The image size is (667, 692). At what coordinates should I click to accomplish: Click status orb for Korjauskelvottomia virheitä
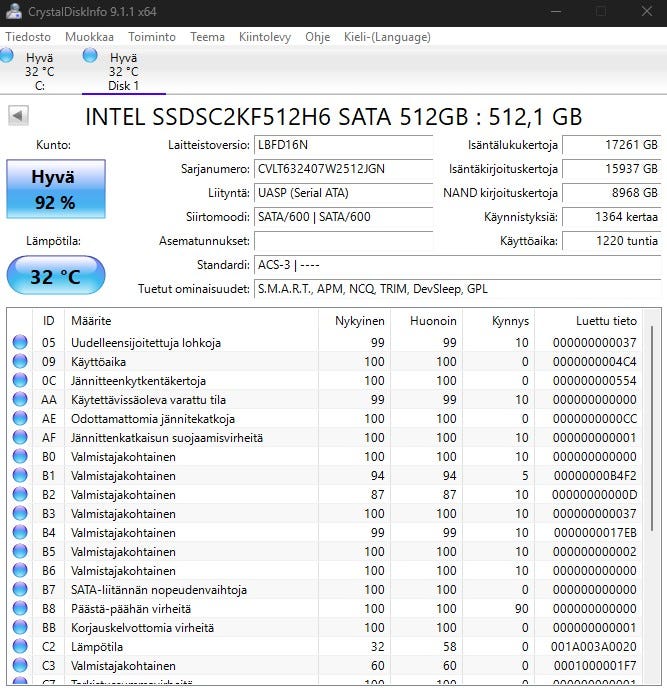20,628
